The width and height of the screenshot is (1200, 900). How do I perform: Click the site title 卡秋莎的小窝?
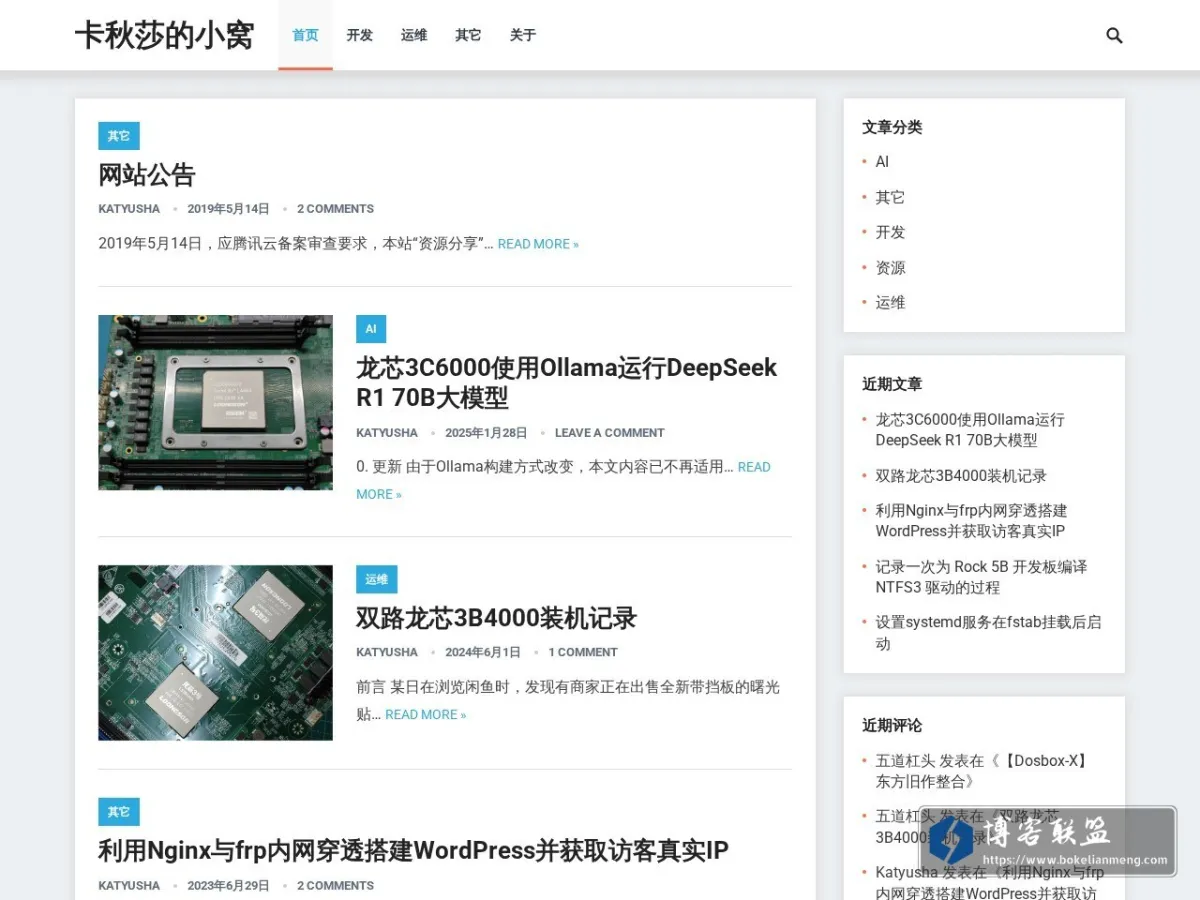164,36
